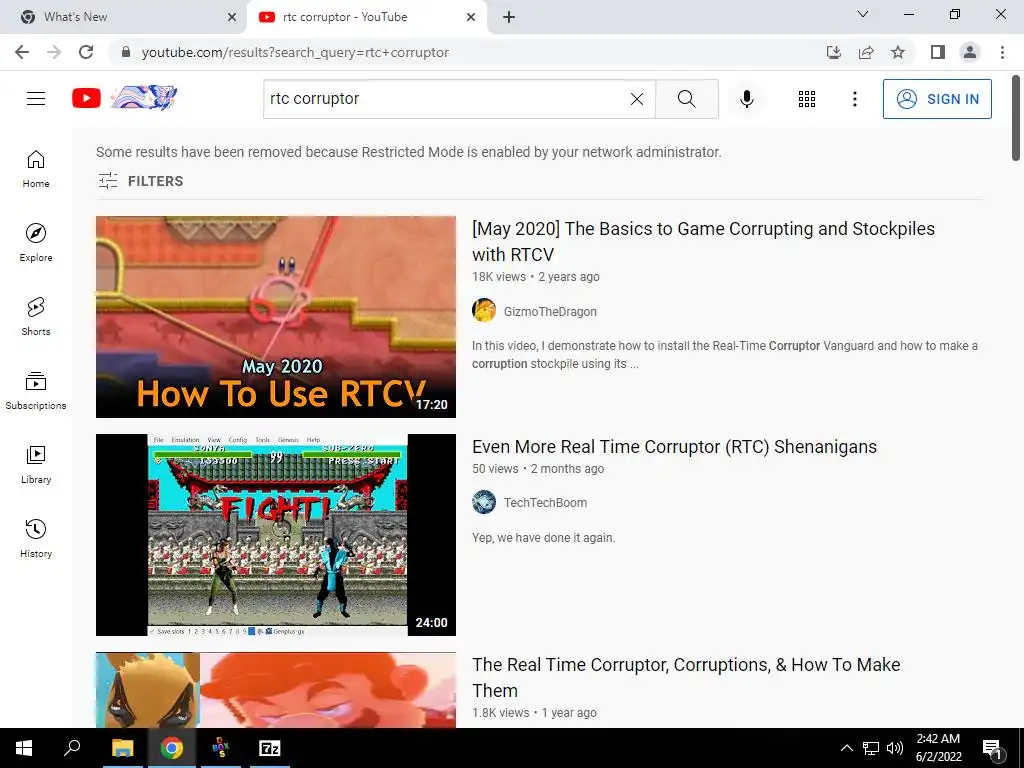
Task: Open DOSBox from the taskbar
Action: 221,748
